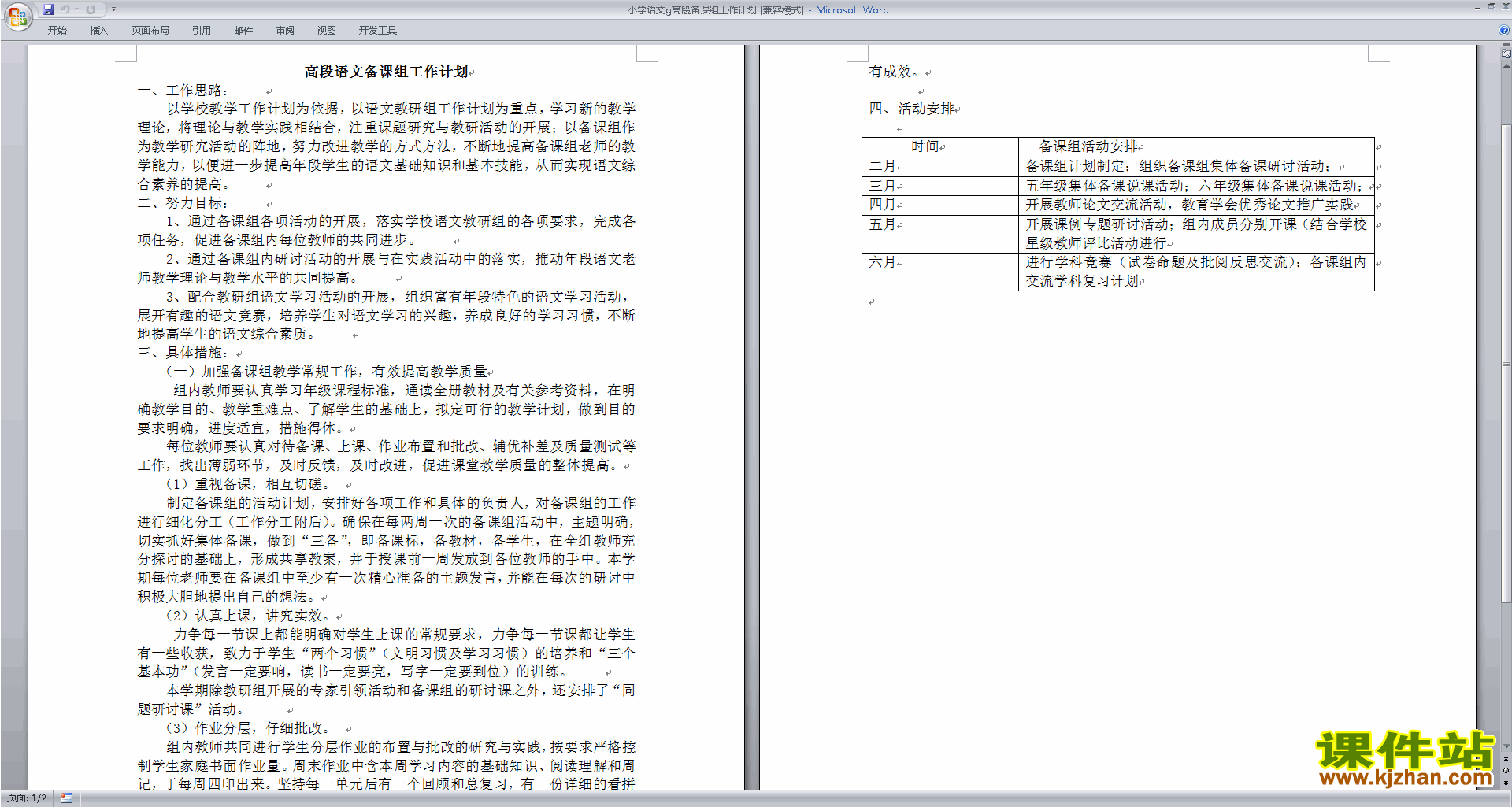Click the paragraph starting 2、通过备课组内研讨活动
This screenshot has height=807, width=1512.
coord(387,268)
